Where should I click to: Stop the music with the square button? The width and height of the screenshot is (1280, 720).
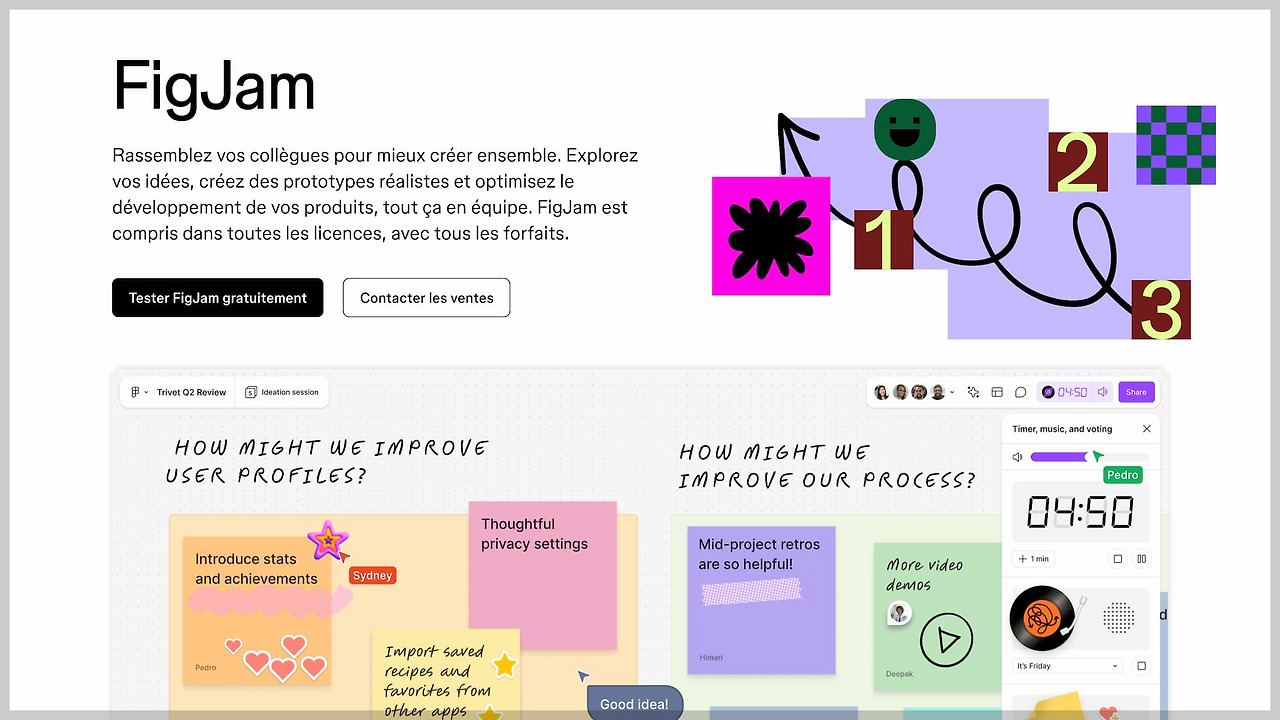coord(1141,666)
